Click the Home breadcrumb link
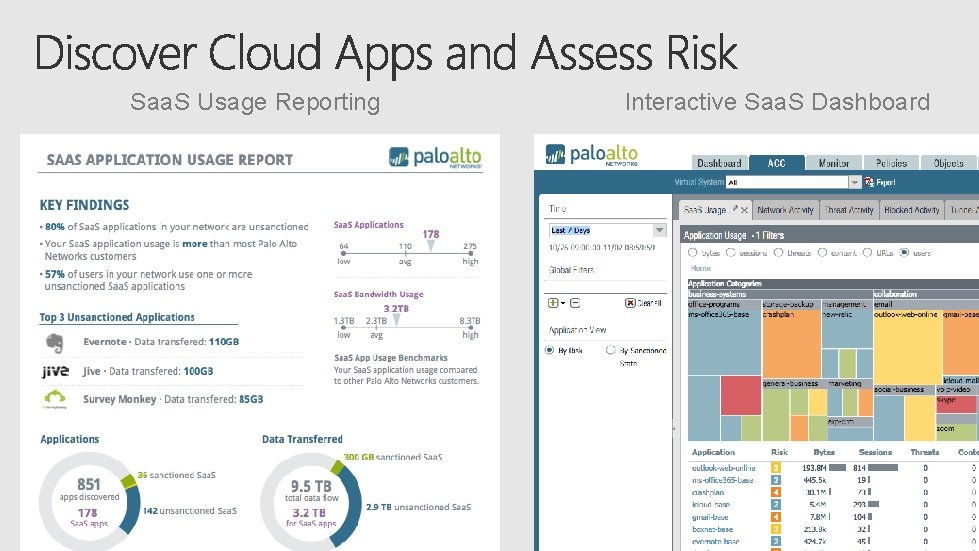This screenshot has height=551, width=979. pyautogui.click(x=701, y=268)
